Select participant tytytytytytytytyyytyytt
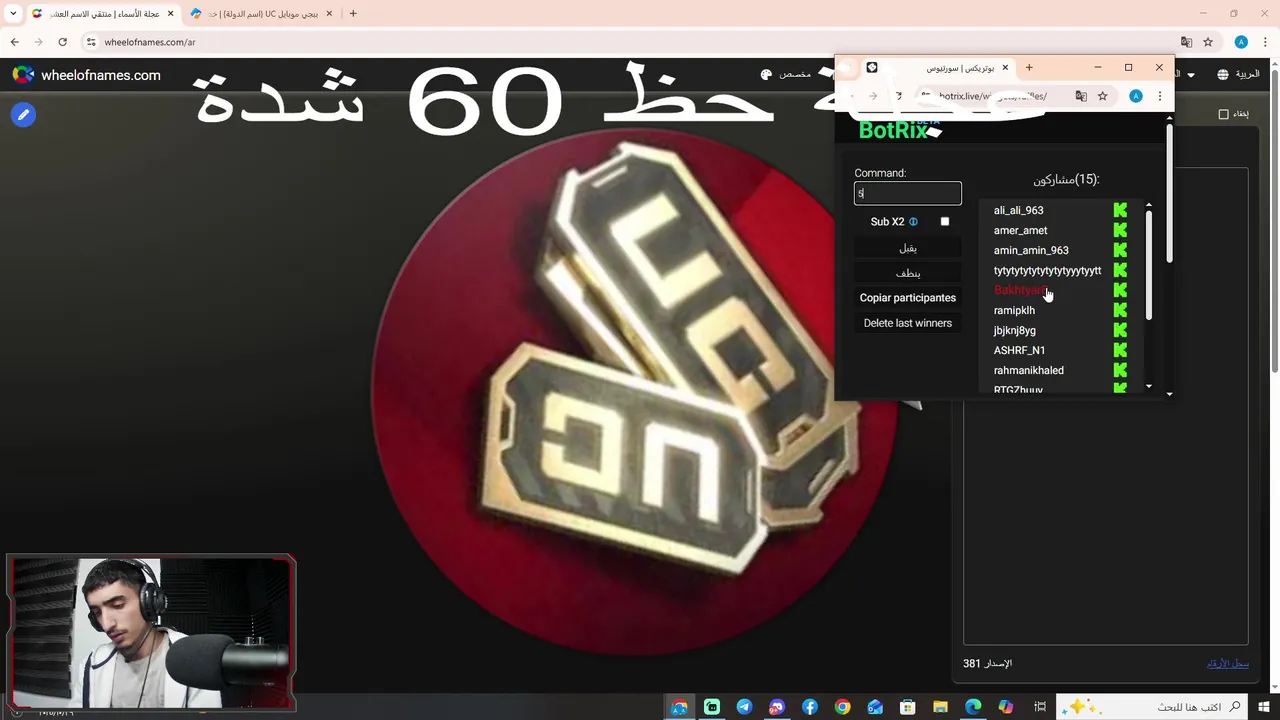Screen dimensions: 1280x720 1047,270
